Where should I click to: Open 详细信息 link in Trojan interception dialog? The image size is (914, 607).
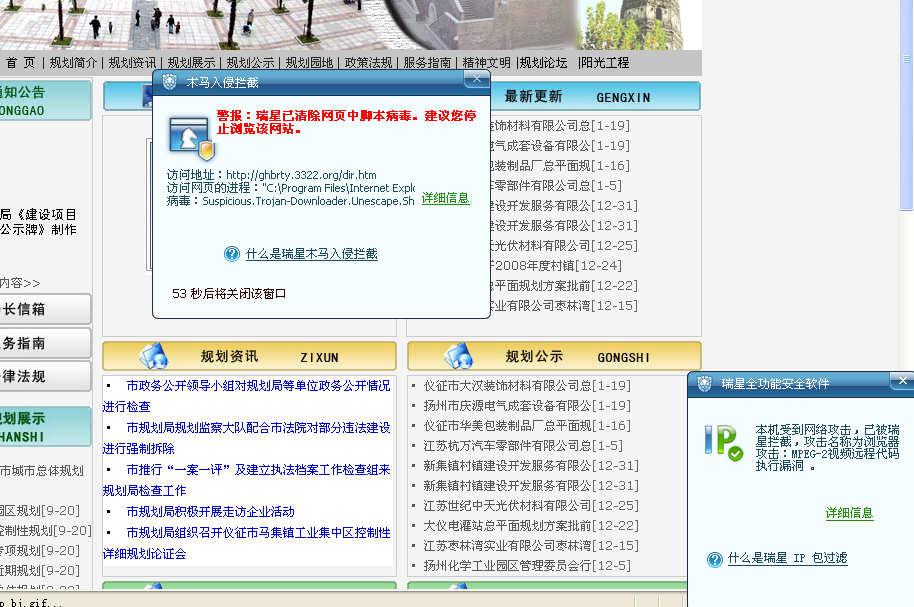click(445, 198)
